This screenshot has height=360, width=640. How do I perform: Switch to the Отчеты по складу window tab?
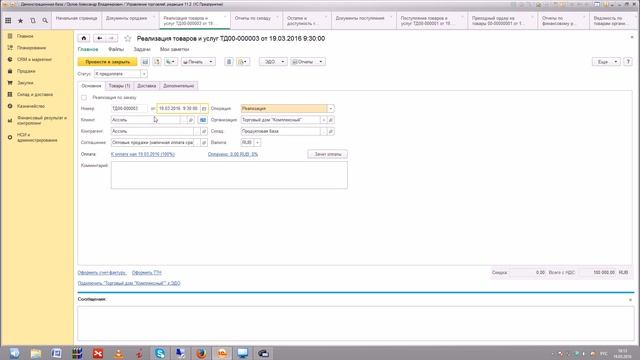(x=256, y=20)
